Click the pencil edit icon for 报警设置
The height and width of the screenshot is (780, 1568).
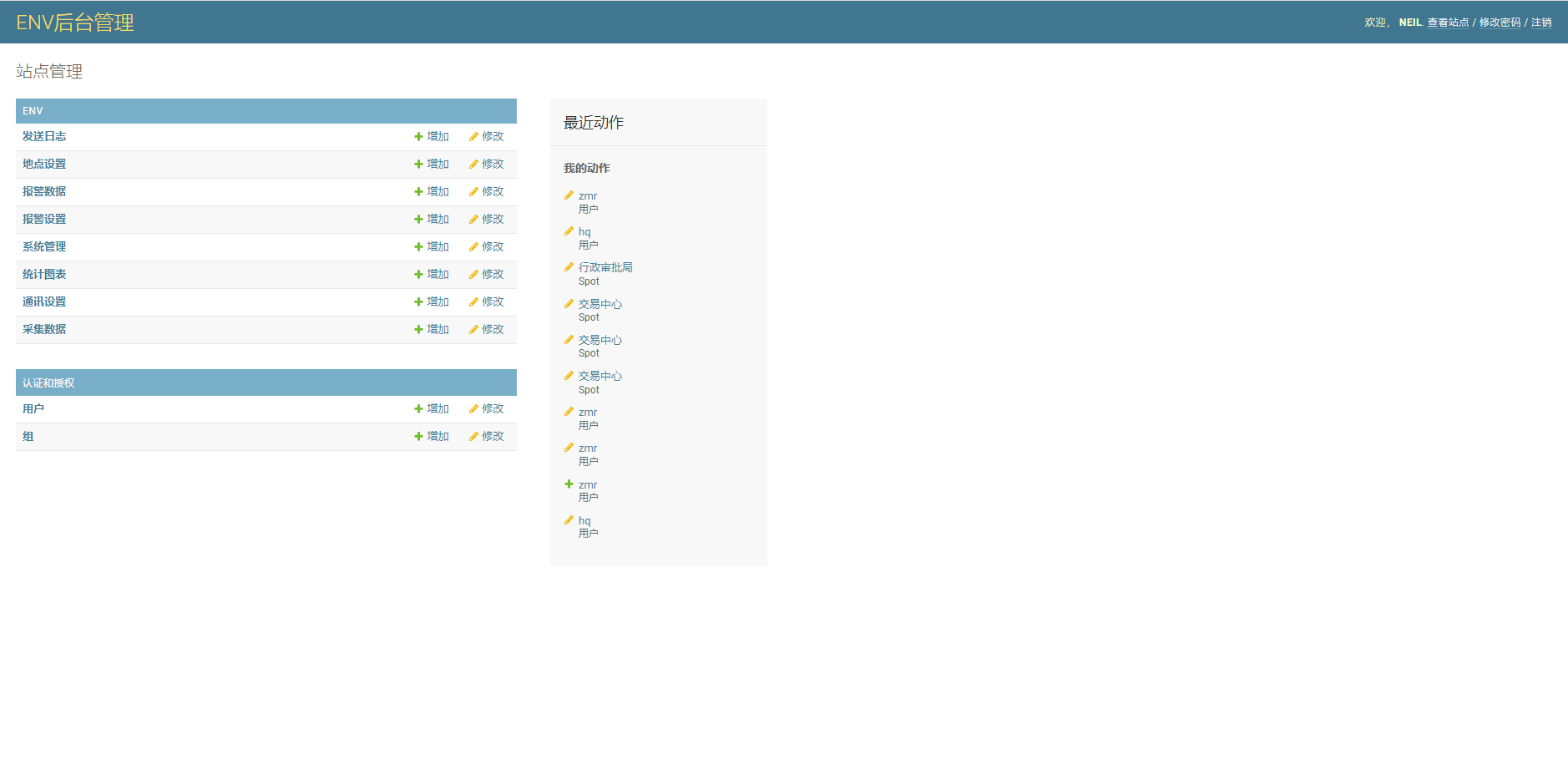pos(473,220)
